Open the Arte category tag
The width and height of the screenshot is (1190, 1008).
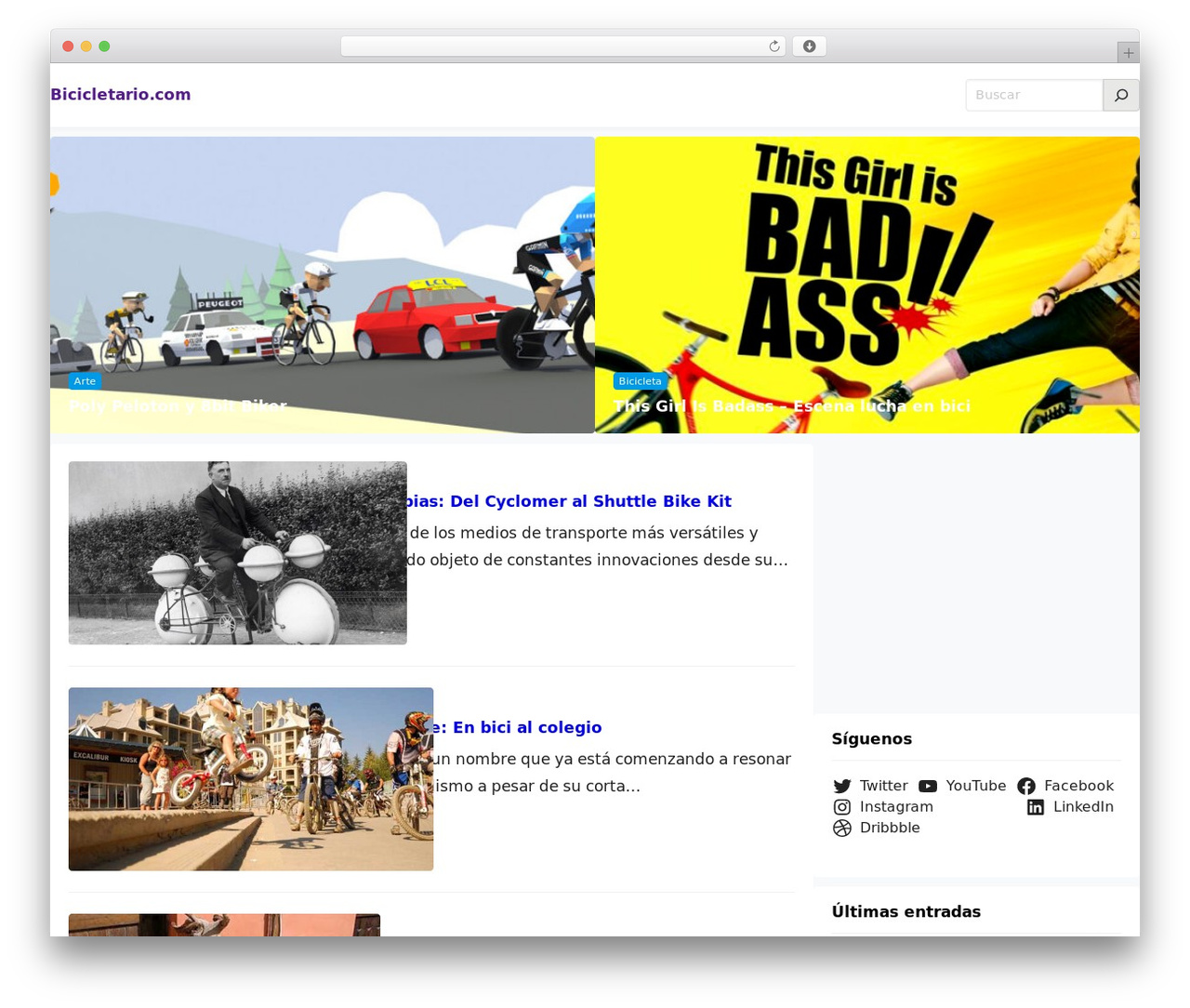coord(85,381)
